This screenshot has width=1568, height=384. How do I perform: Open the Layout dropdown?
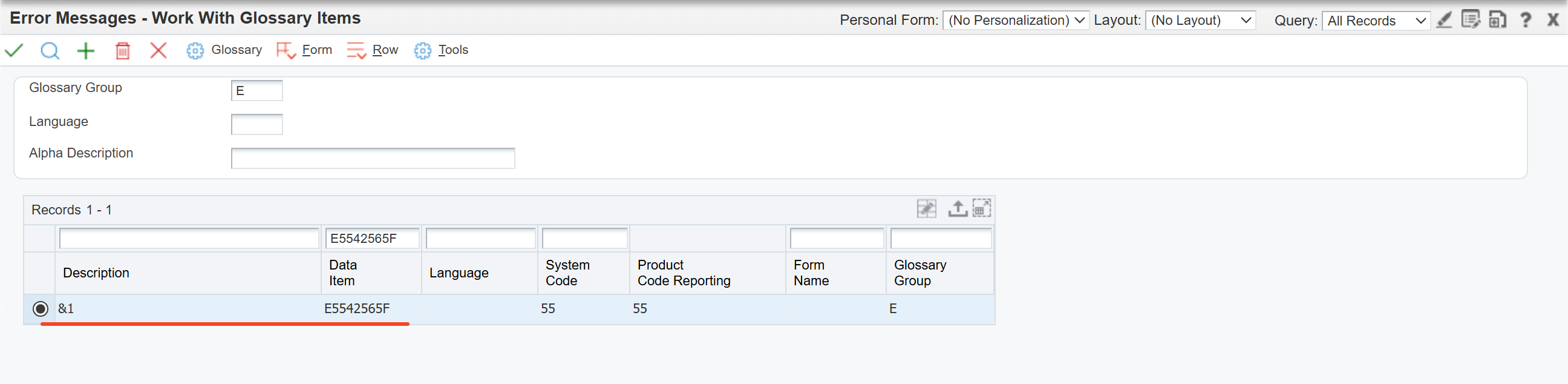point(1199,20)
